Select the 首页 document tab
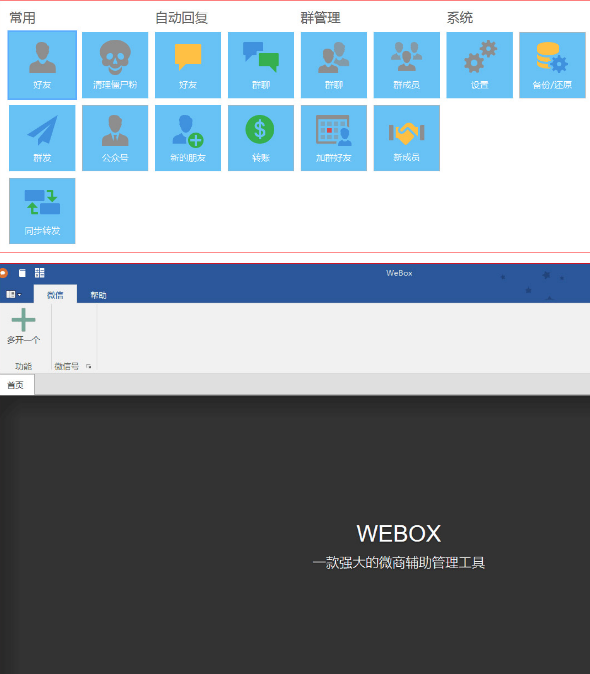 click(16, 385)
